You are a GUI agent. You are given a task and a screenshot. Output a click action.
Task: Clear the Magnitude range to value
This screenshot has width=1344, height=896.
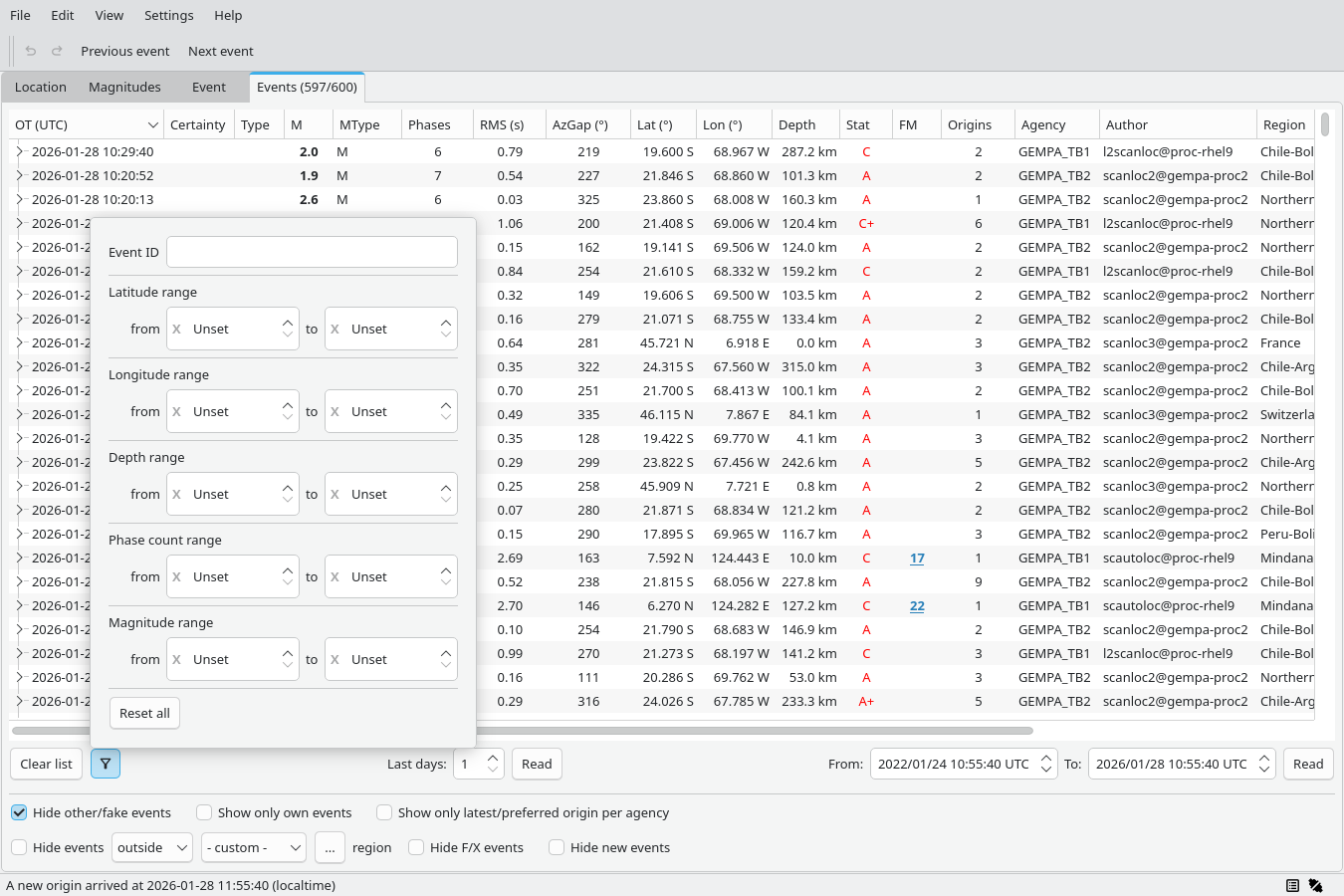336,659
